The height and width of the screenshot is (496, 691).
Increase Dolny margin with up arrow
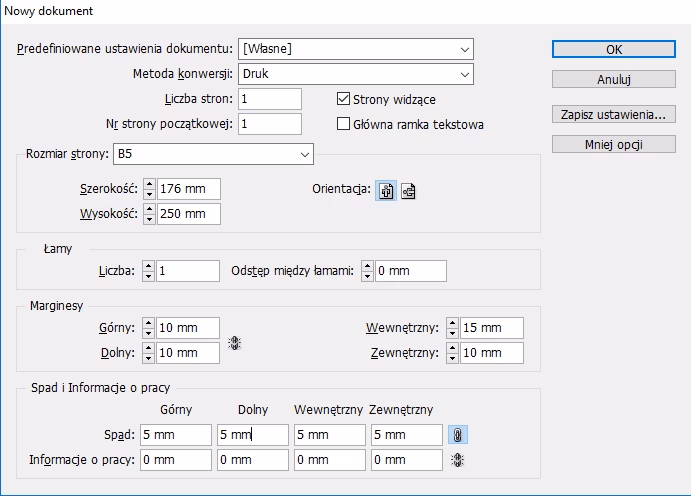point(149,348)
